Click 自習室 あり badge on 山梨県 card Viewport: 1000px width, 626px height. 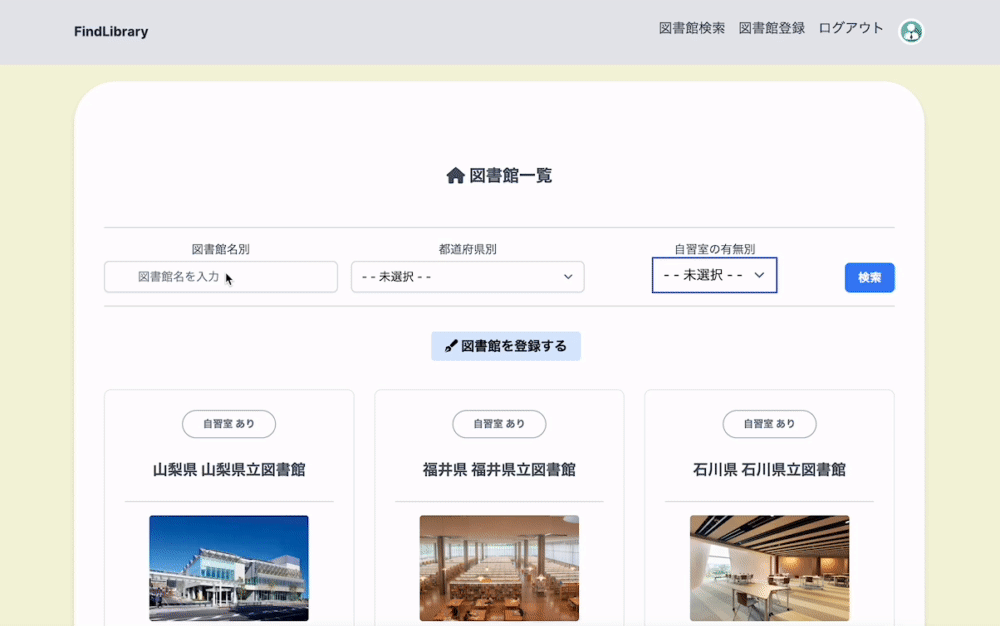pyautogui.click(x=229, y=424)
